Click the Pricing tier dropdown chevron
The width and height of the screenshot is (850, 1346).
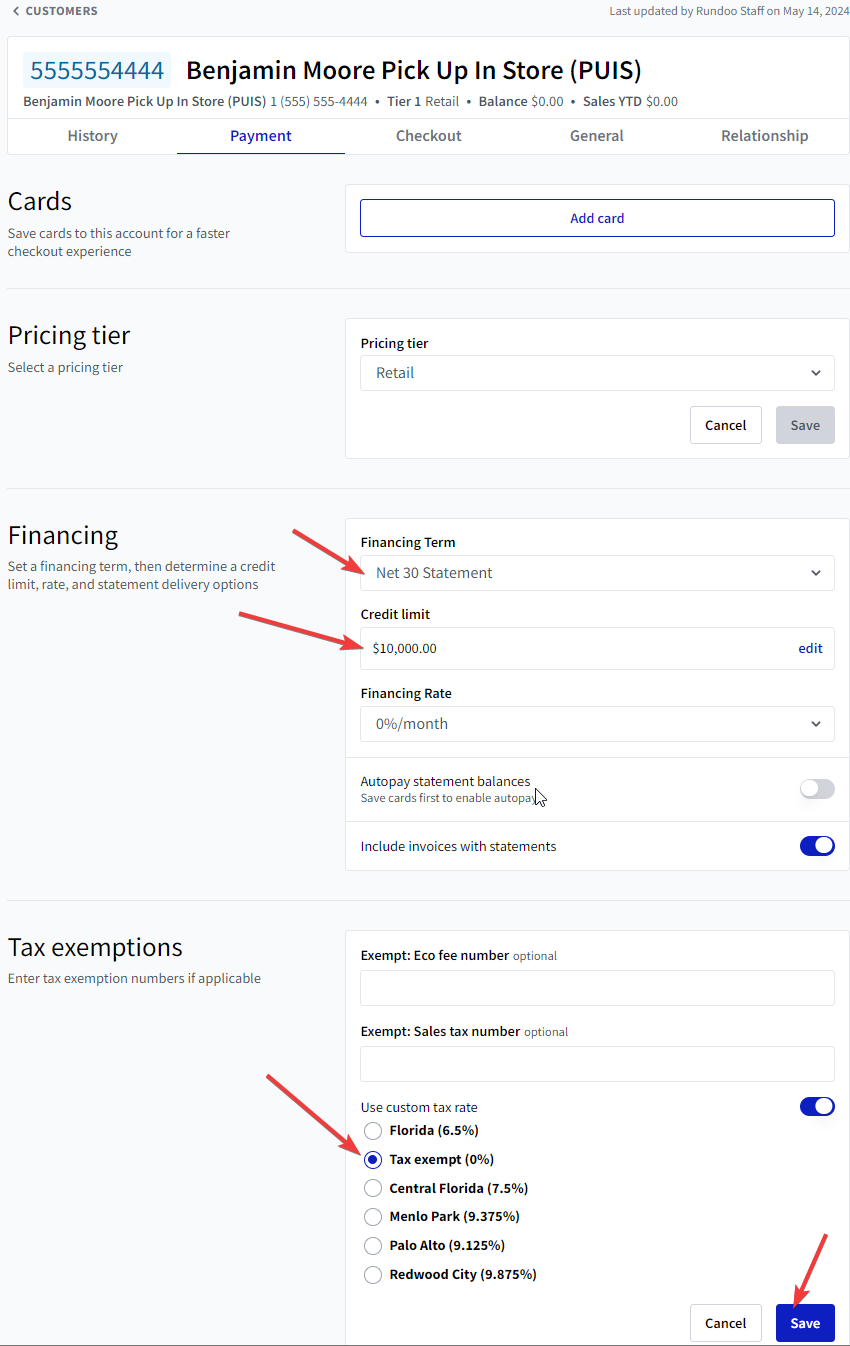pyautogui.click(x=816, y=373)
